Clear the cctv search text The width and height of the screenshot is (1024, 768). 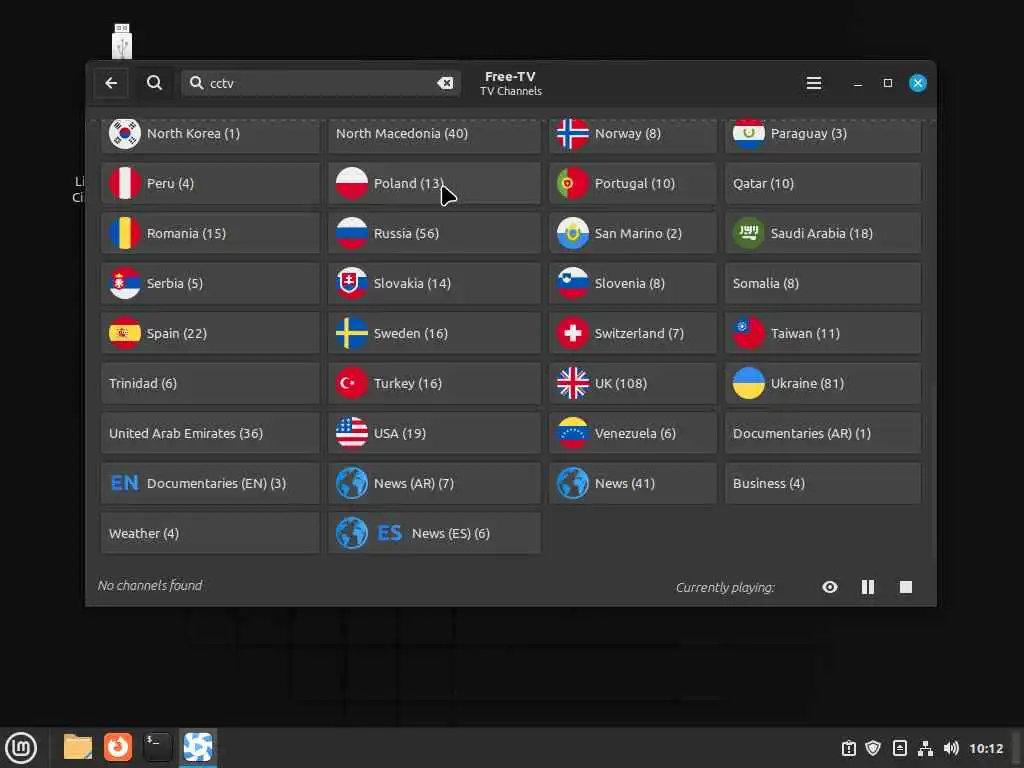[445, 83]
